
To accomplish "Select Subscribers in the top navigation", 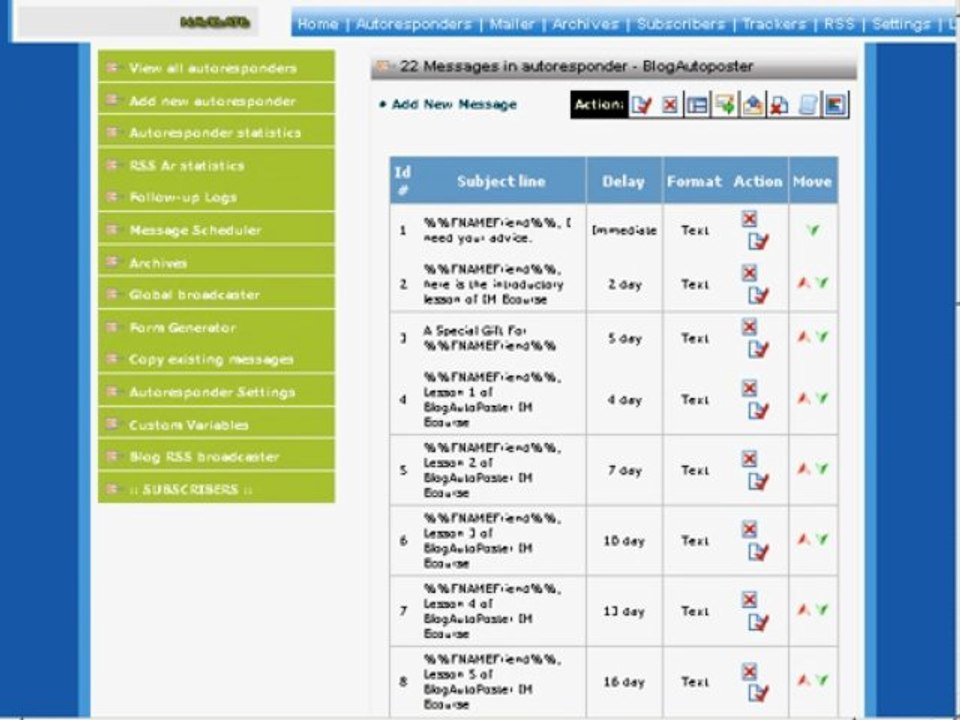I will pos(681,24).
